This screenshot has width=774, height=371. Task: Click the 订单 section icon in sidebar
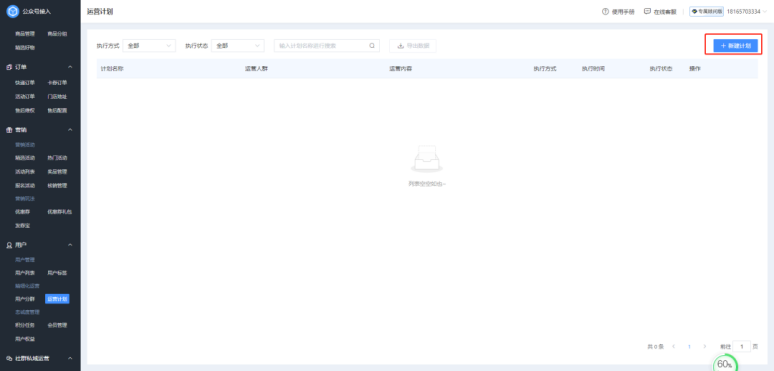point(9,67)
